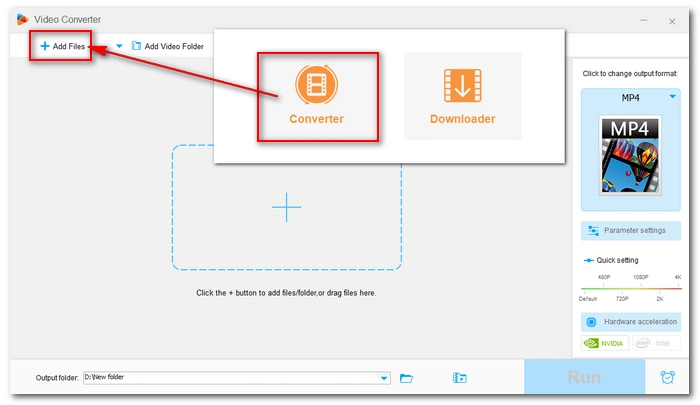Select 2K on the quick setting scale
The height and width of the screenshot is (405, 700).
(659, 299)
